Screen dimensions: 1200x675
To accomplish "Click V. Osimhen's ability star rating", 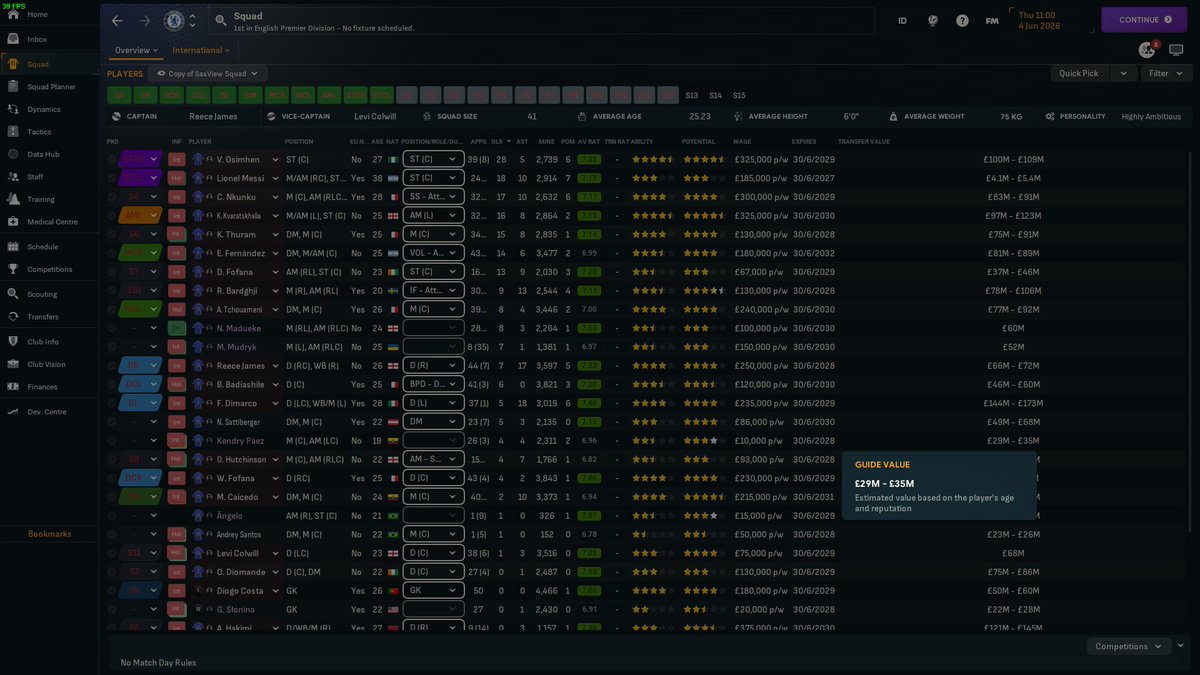I will 651,159.
